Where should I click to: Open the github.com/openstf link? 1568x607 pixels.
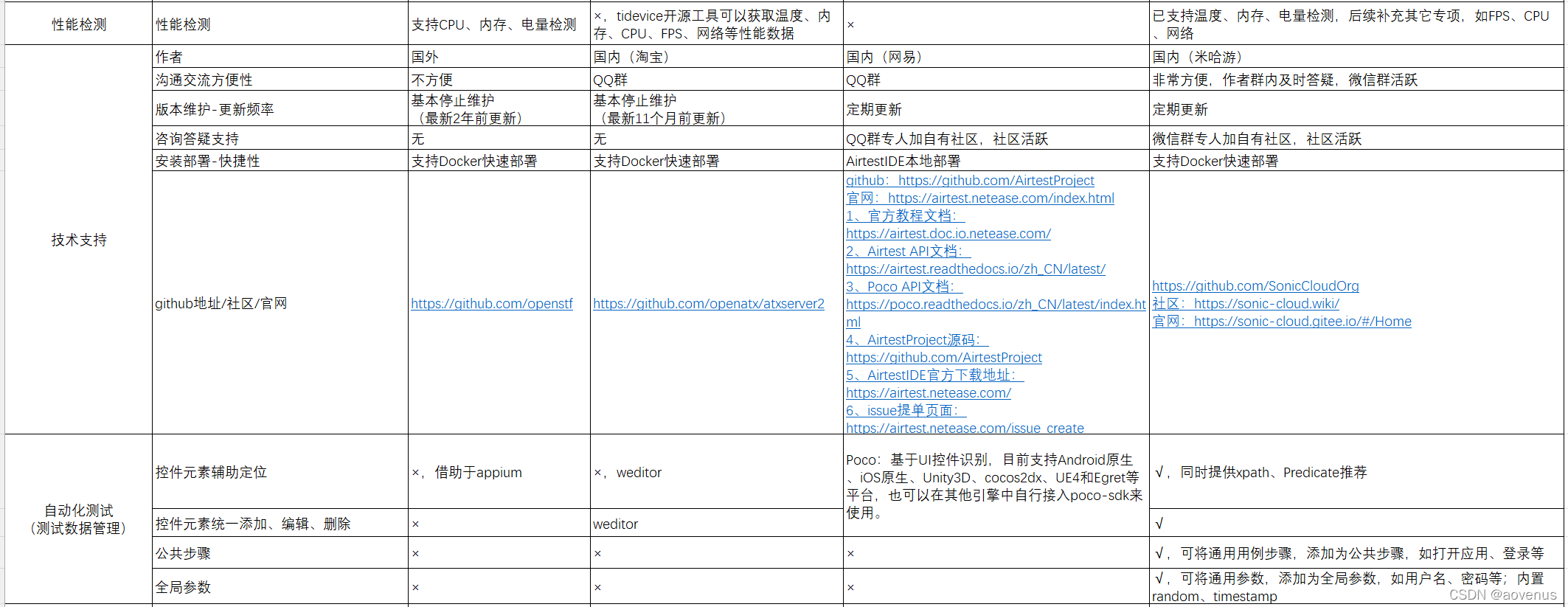[x=492, y=304]
